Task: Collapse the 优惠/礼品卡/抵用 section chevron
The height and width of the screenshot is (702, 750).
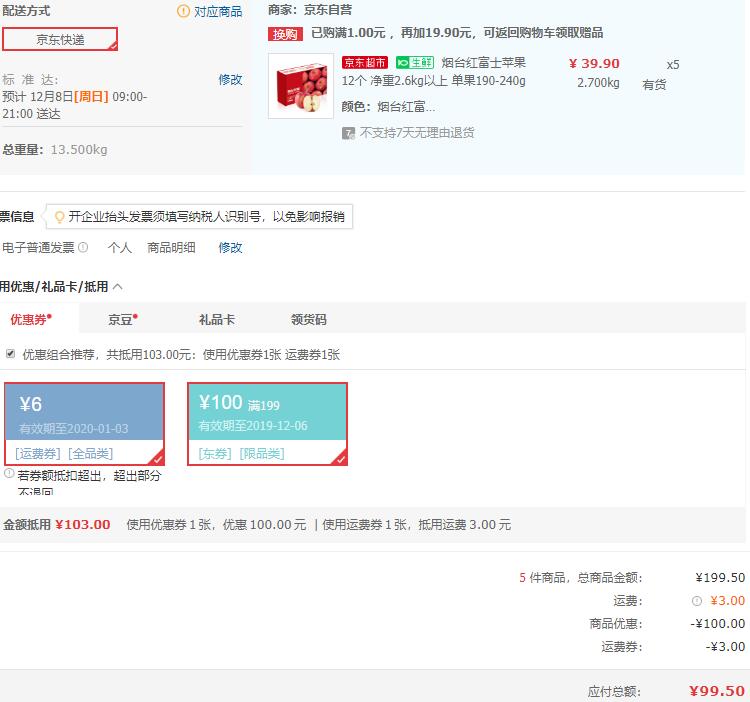Action: click(118, 287)
